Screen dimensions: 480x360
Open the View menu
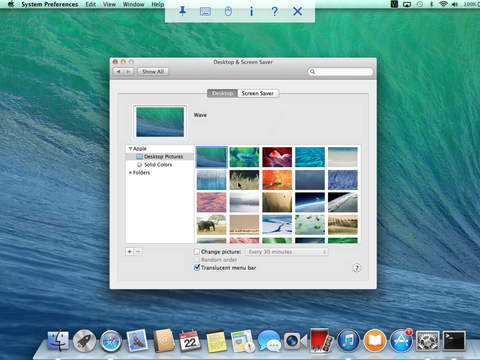[x=109, y=4]
